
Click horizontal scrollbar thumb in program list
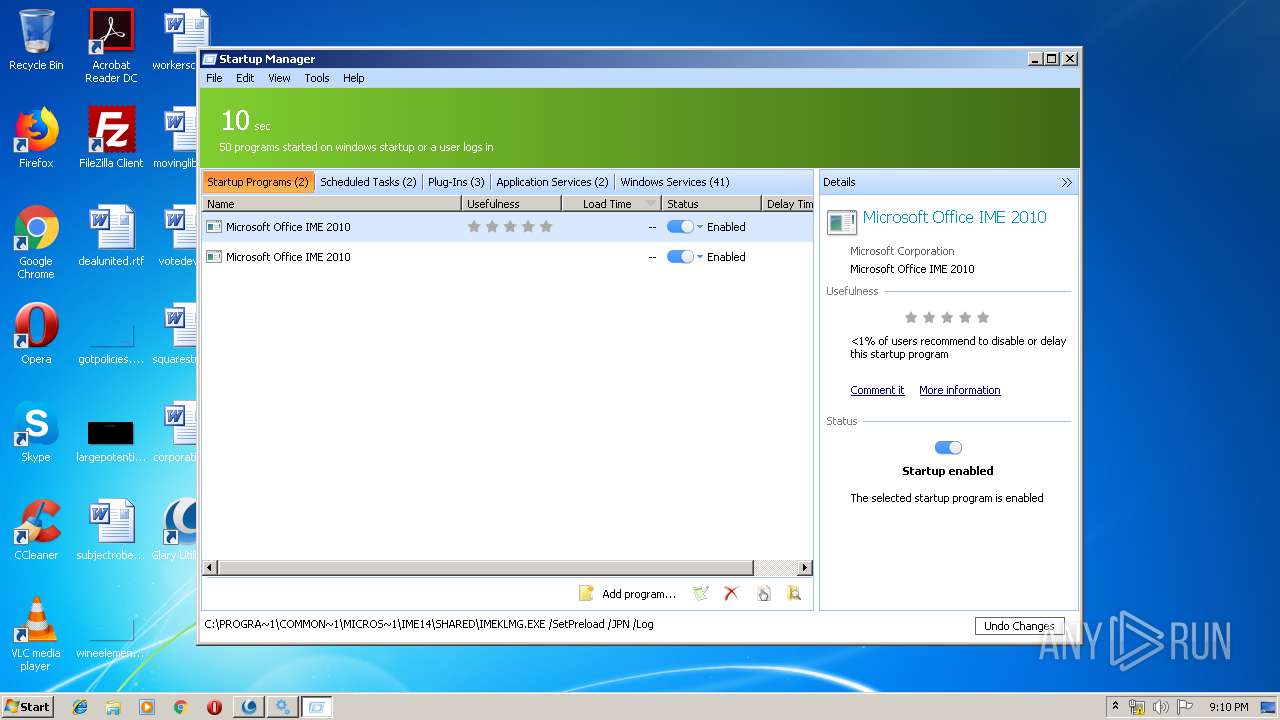coord(485,568)
